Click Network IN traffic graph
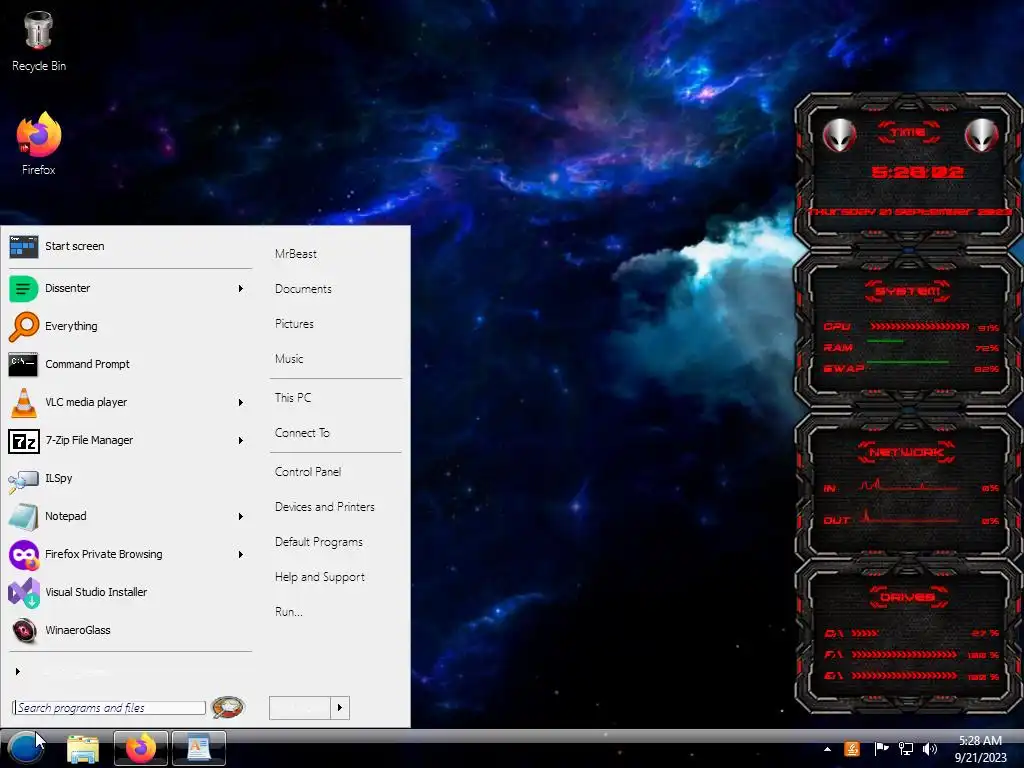1024x768 pixels. tap(908, 485)
